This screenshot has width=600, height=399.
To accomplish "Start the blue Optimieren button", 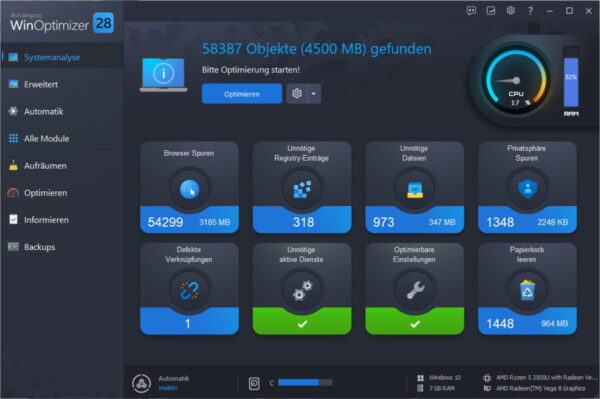I will pos(242,94).
